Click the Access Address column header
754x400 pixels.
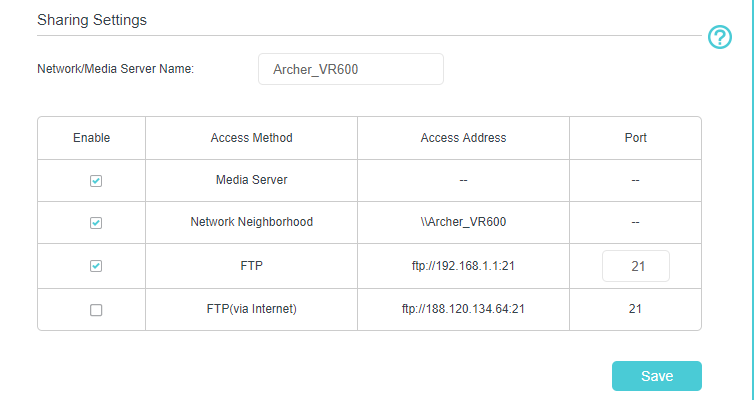(x=463, y=138)
